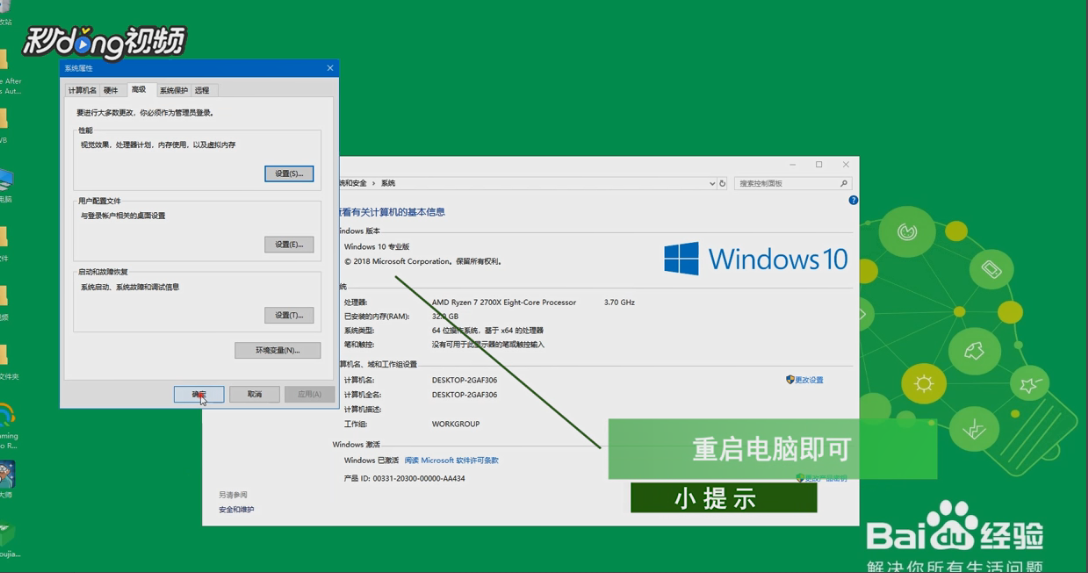Click the blue help icon in System window

coord(853,200)
